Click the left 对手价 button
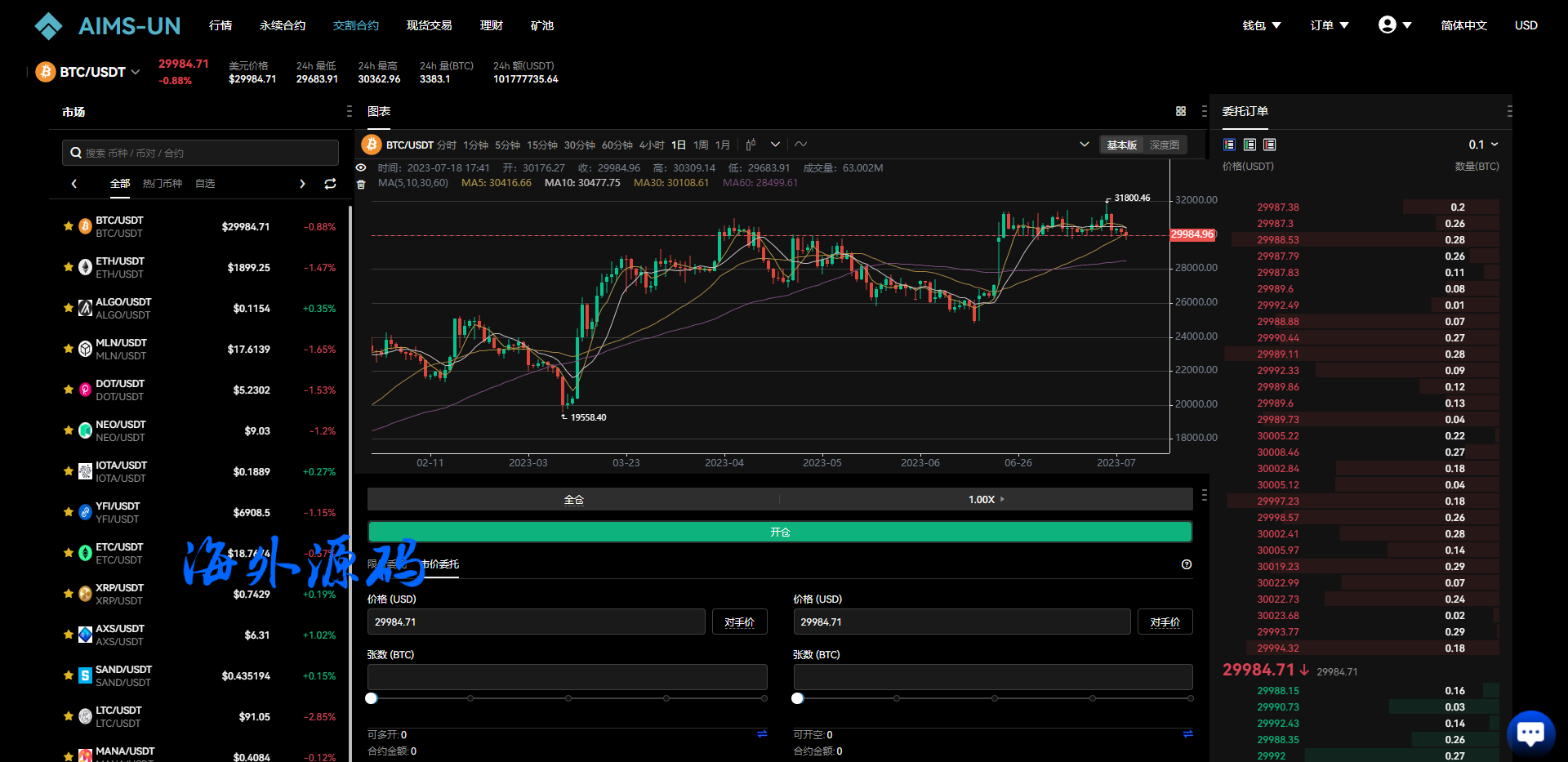The height and width of the screenshot is (762, 1568). 739,622
